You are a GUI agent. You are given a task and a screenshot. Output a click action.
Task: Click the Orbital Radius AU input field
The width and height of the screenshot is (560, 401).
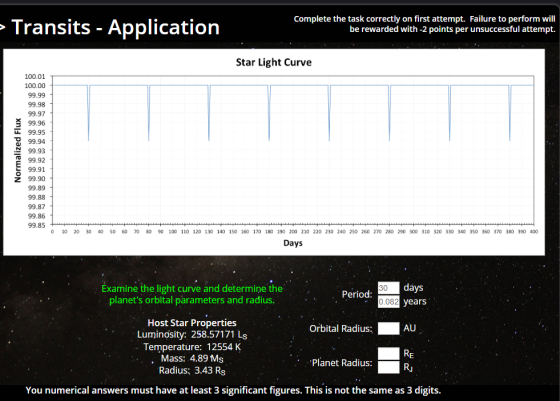[389, 328]
